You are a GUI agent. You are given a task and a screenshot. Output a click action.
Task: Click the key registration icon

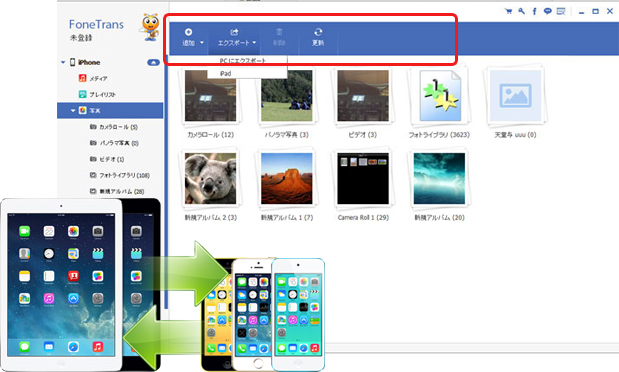coord(521,11)
